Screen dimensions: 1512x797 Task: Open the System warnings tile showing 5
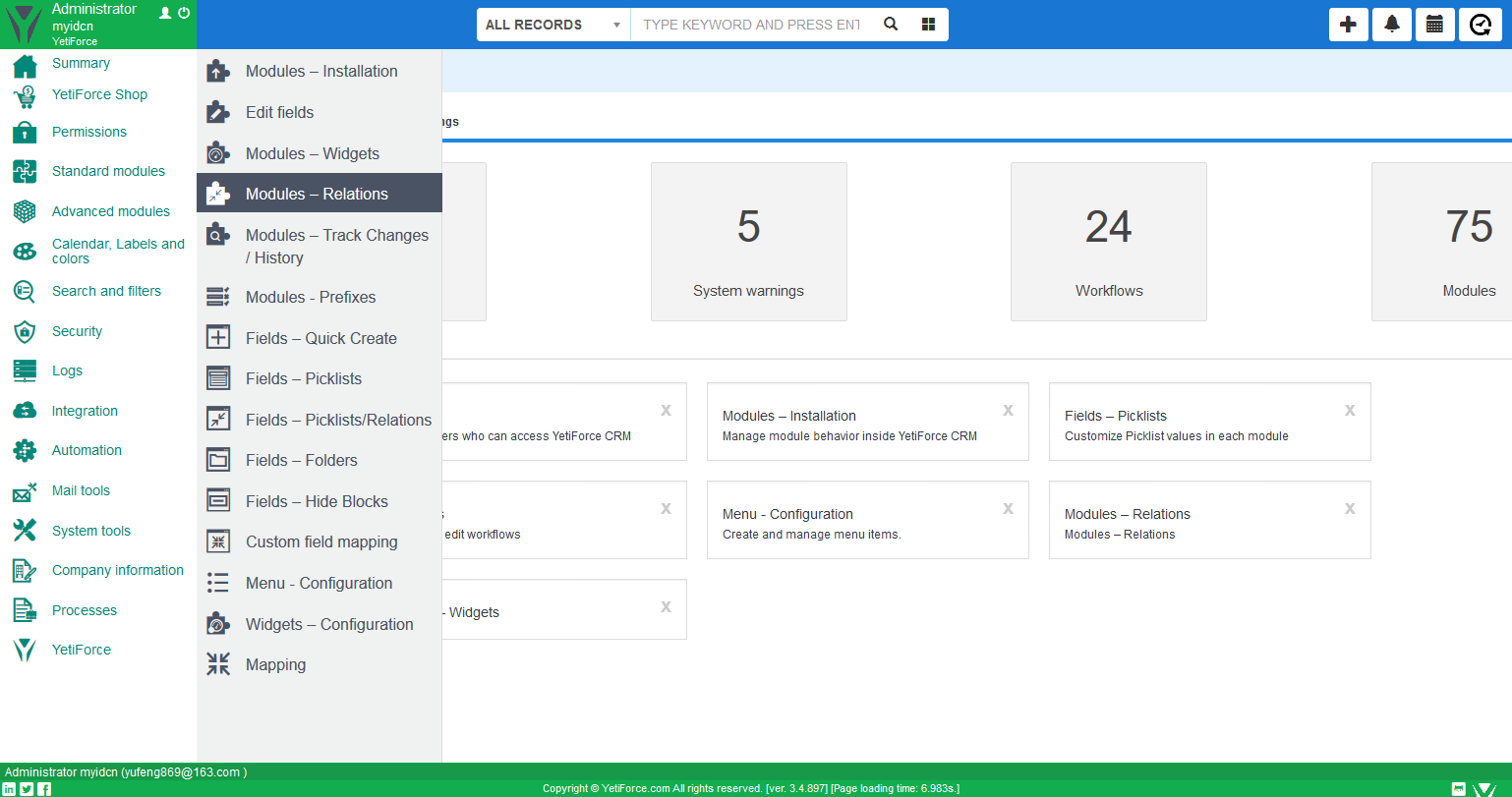[x=749, y=242]
